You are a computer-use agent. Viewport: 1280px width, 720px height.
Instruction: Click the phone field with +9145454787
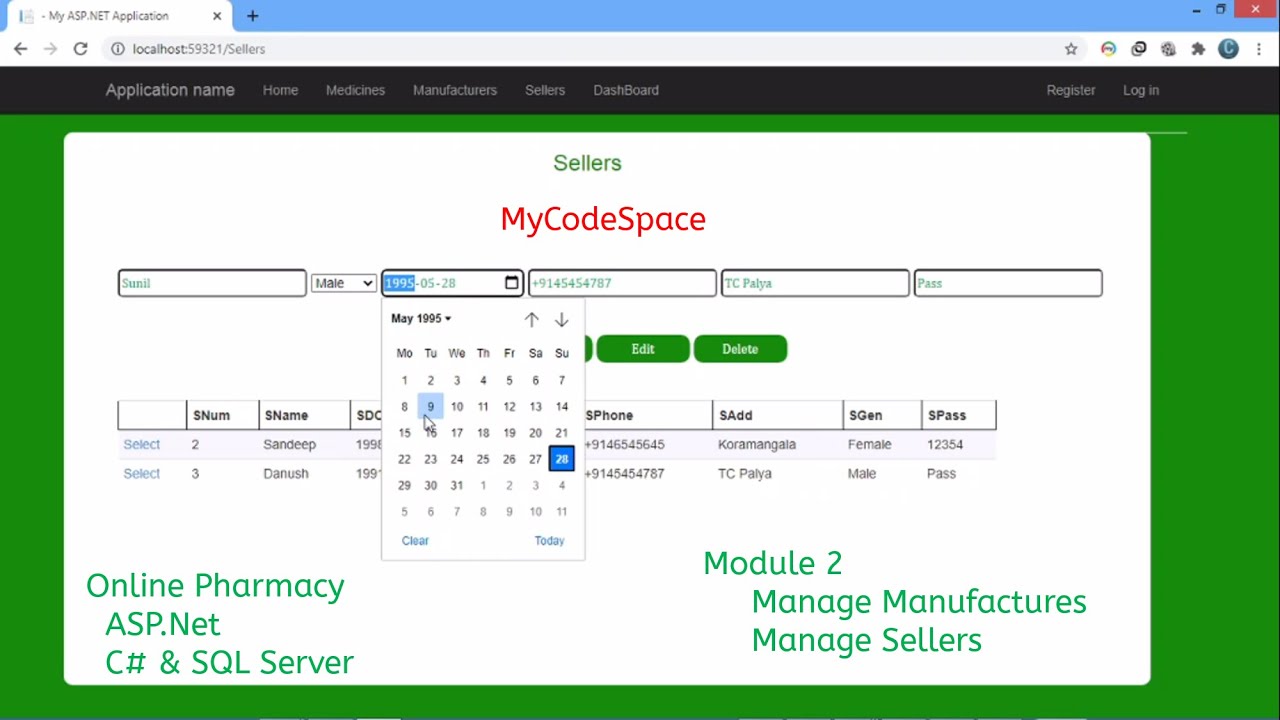(x=622, y=283)
